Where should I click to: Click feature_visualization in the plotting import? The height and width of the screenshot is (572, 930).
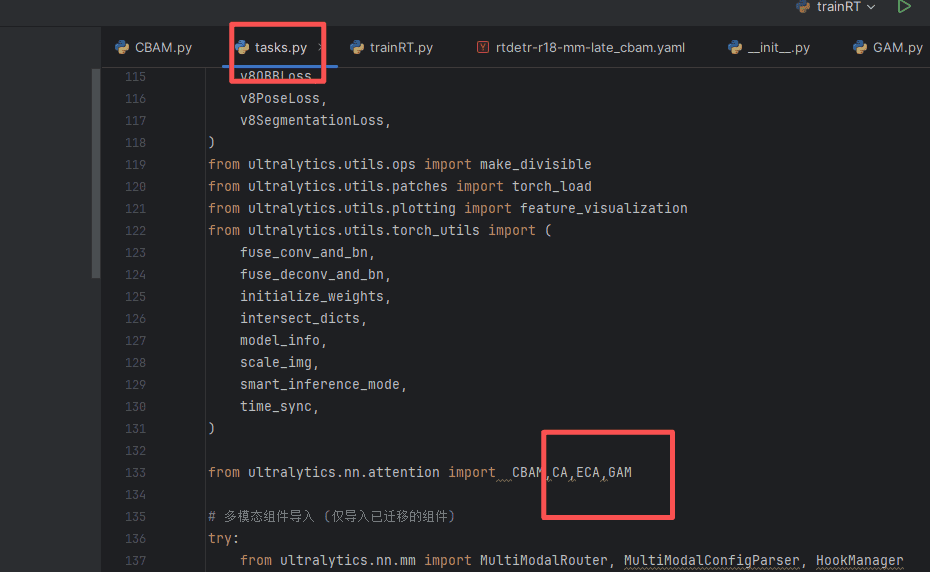[603, 208]
